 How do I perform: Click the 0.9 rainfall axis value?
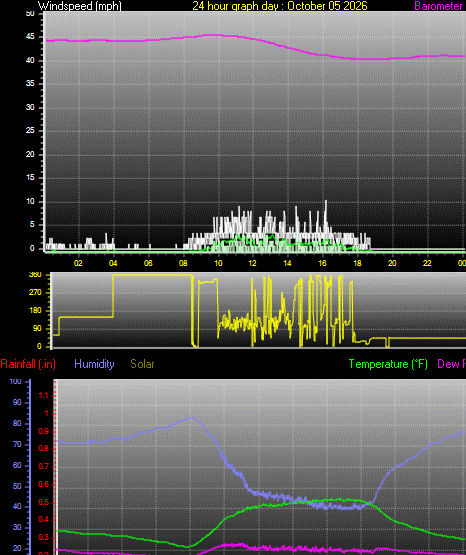(x=44, y=431)
